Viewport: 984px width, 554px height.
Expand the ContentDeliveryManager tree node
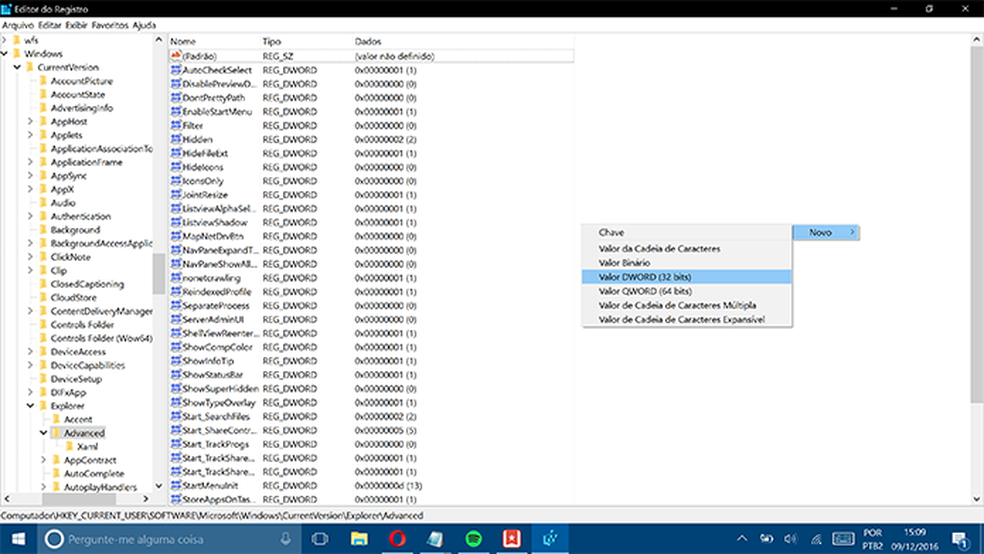(30, 311)
